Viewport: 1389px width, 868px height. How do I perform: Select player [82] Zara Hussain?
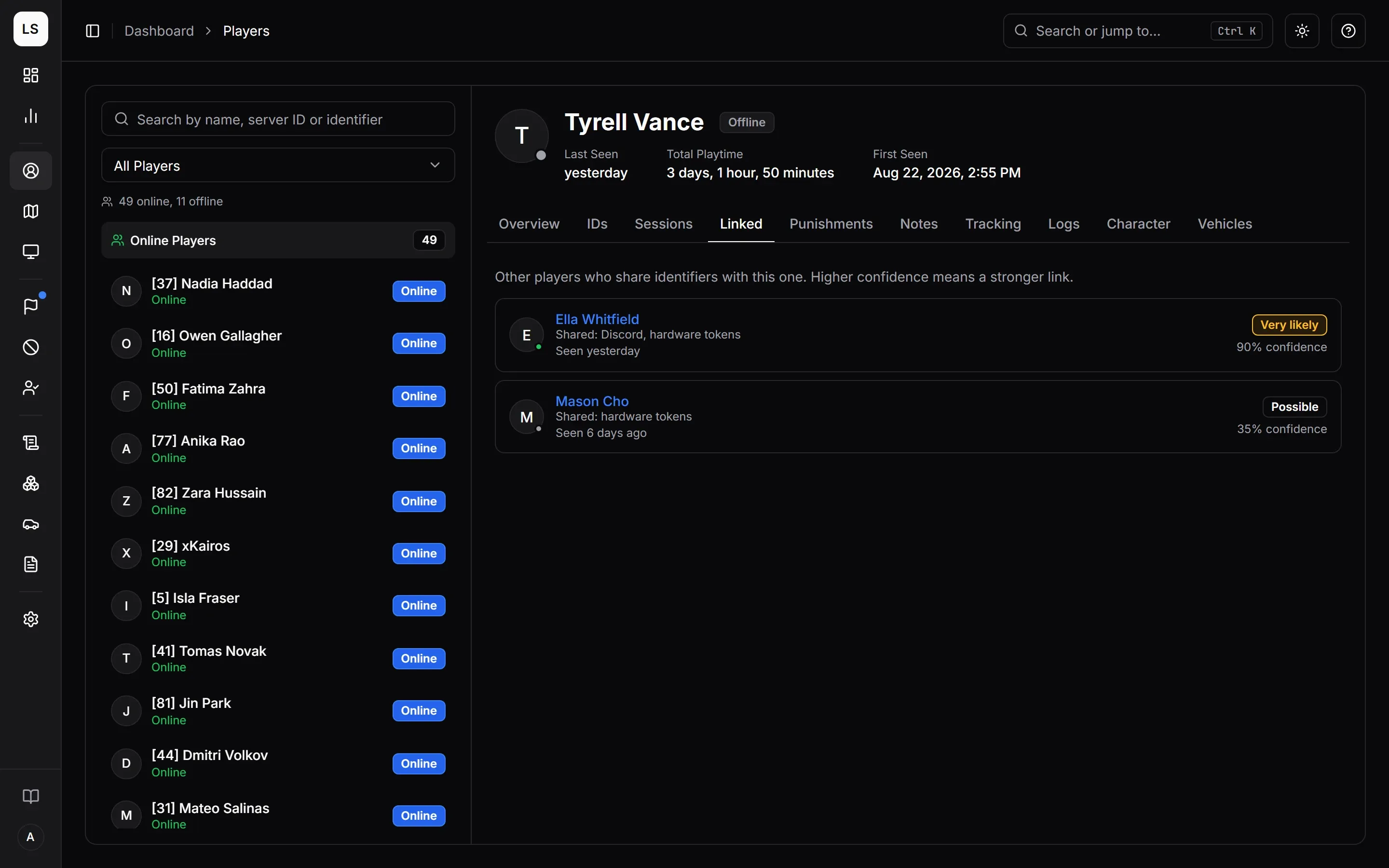coord(278,501)
